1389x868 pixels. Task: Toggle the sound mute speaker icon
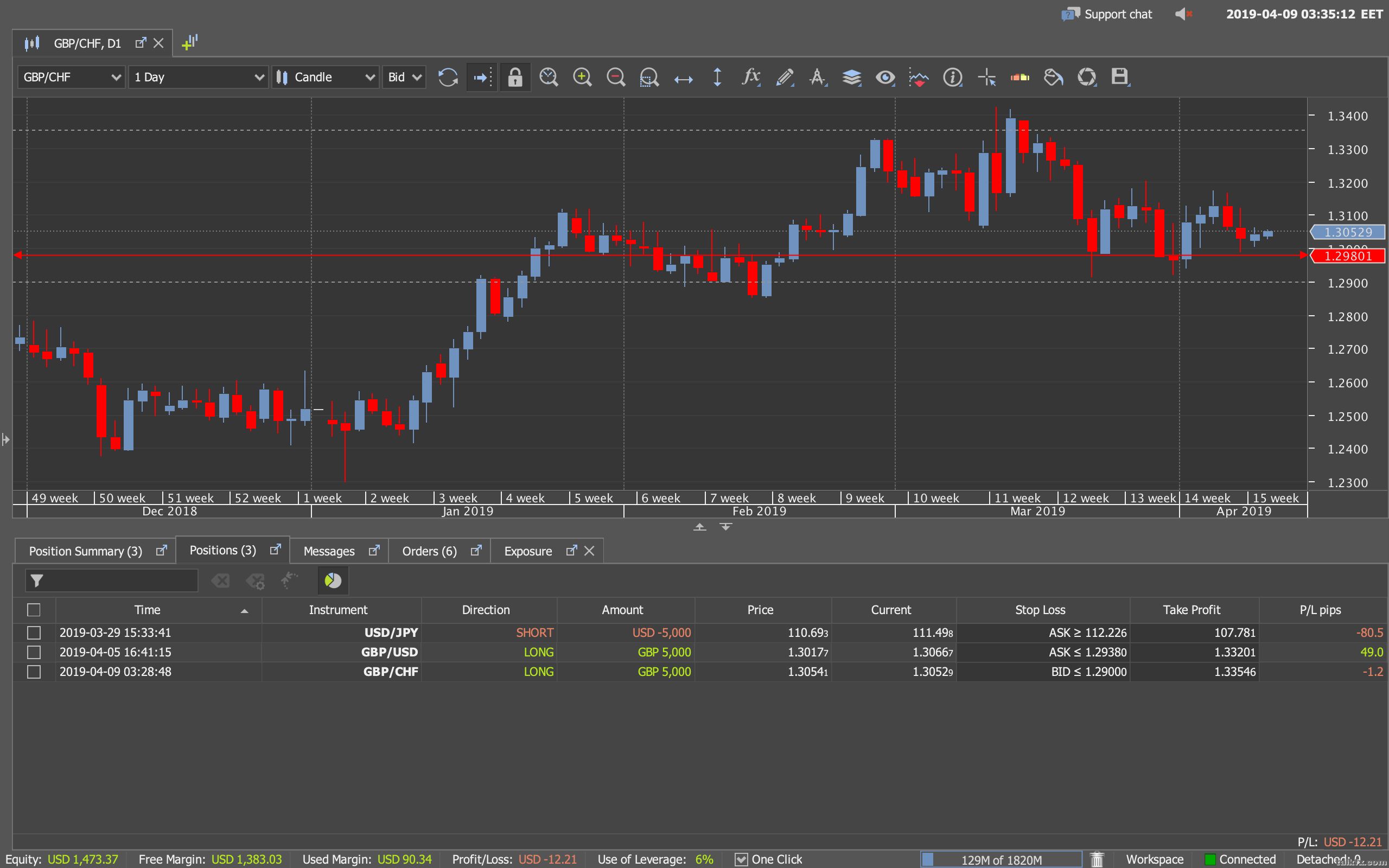pos(1183,14)
